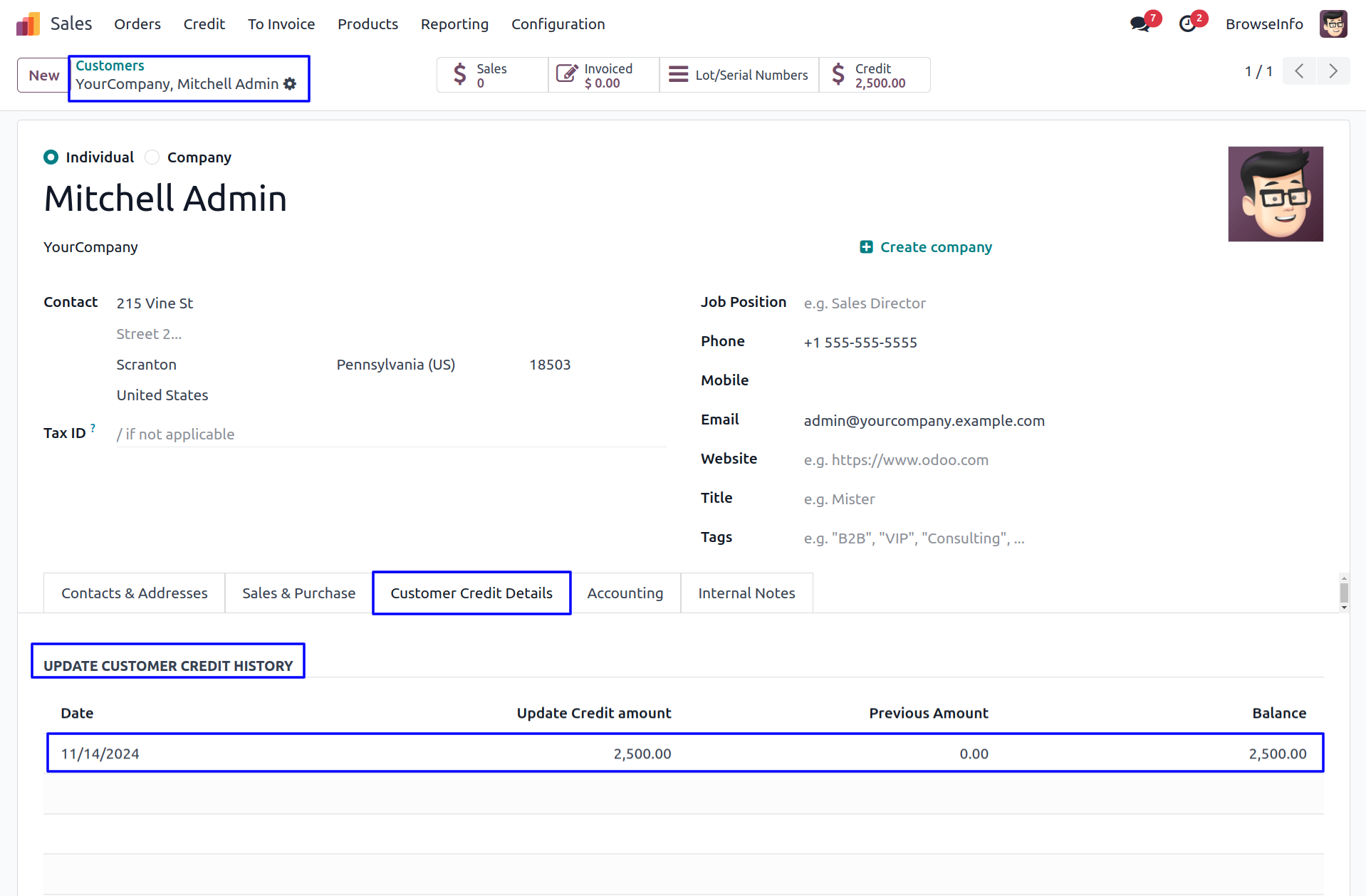Open the Lot/Serial Numbers stat button
The image size is (1366, 896).
[739, 75]
